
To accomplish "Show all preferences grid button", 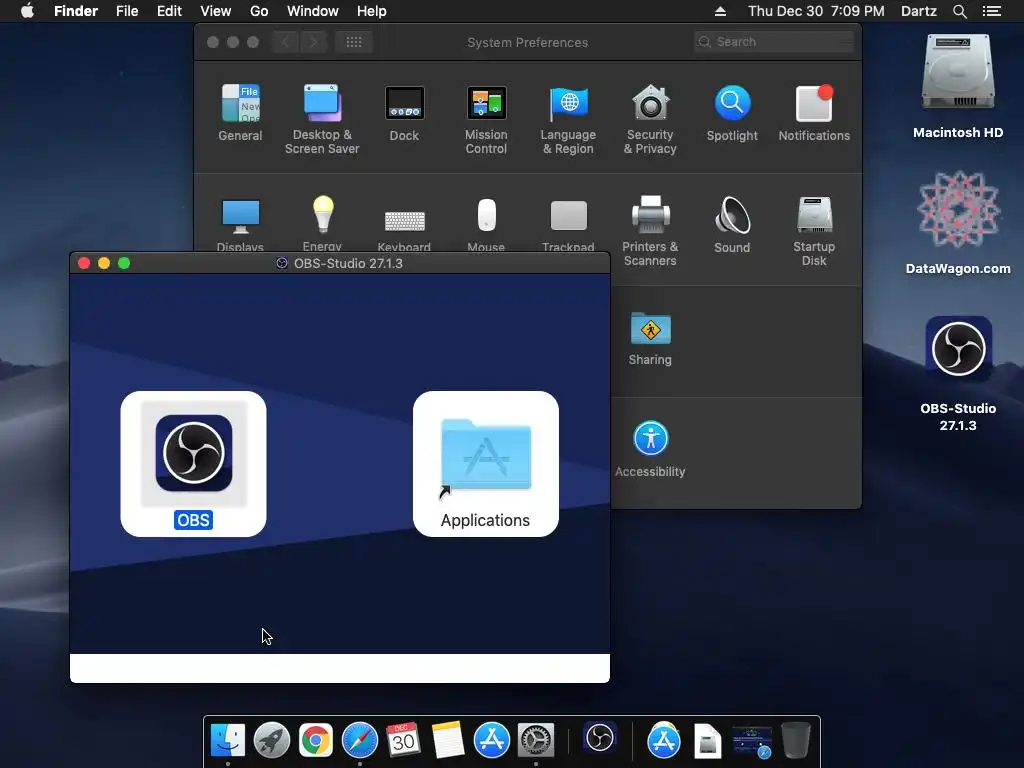I will [354, 42].
